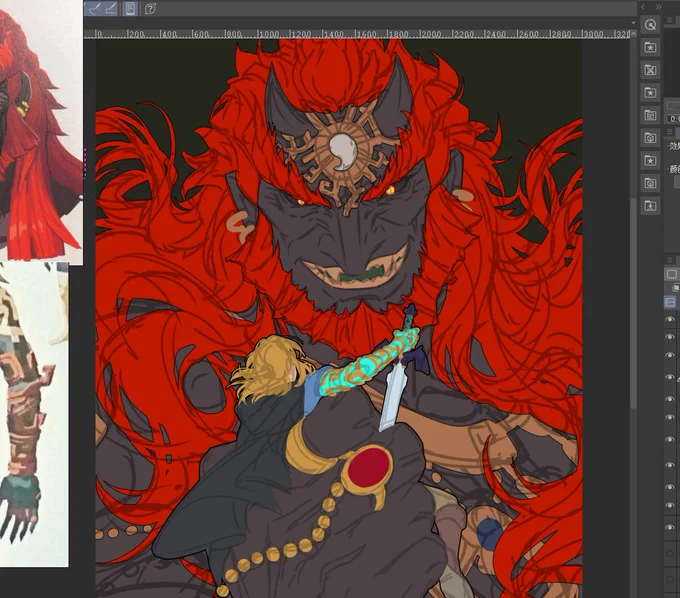Open the folder icon with grid pattern
Screen dimensions: 680x598
tap(650, 115)
